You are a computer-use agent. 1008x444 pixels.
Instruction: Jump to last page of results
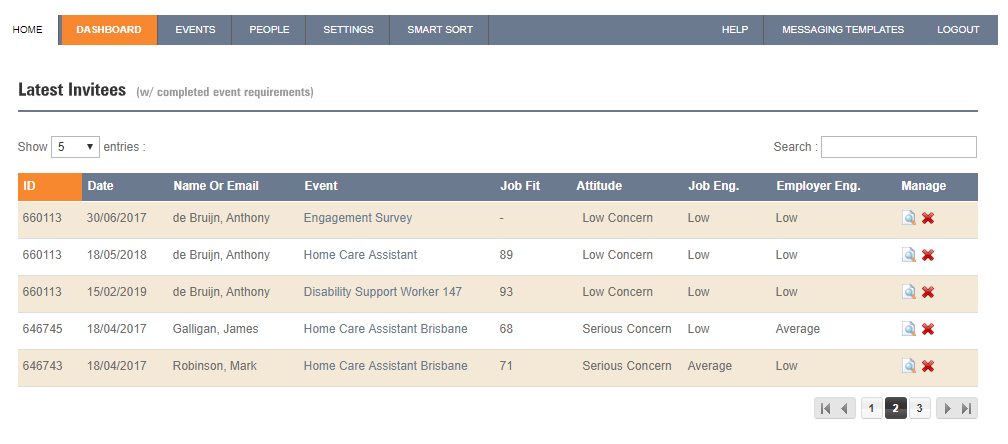click(x=966, y=408)
